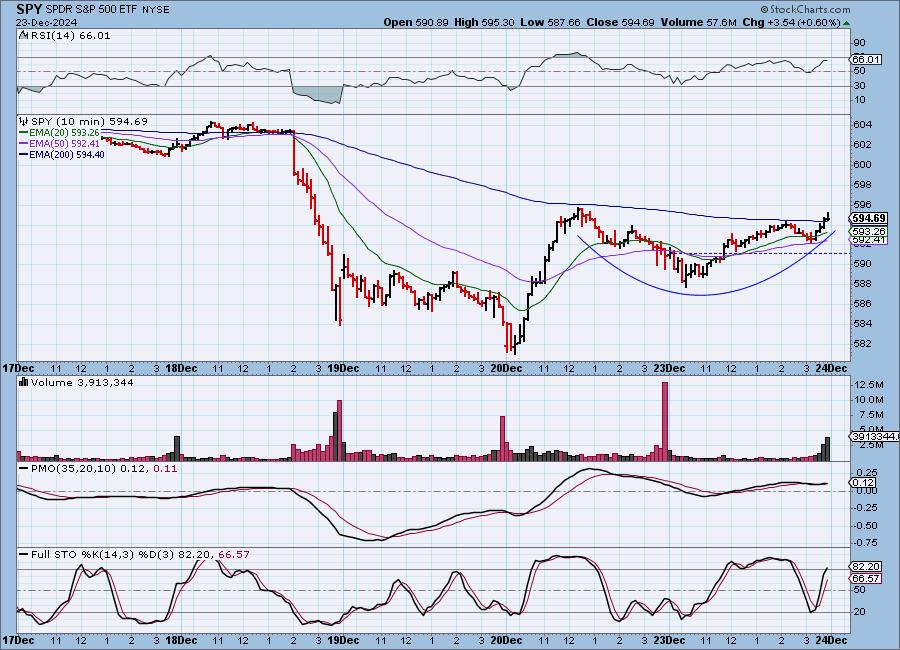Click the 20 stochastic axis label
This screenshot has width=900, height=650.
tap(859, 612)
